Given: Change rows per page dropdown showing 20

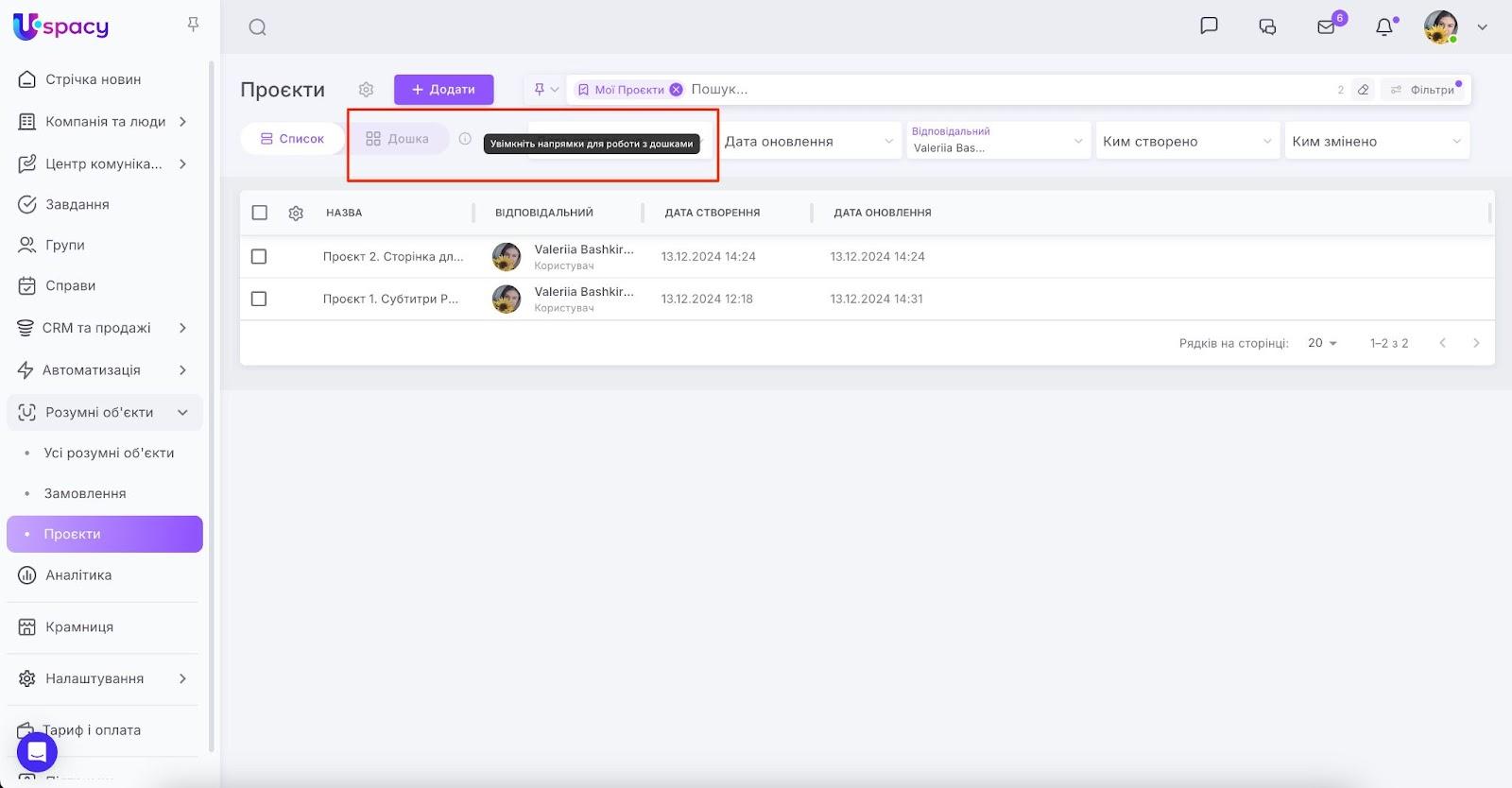Looking at the screenshot, I should pos(1322,343).
